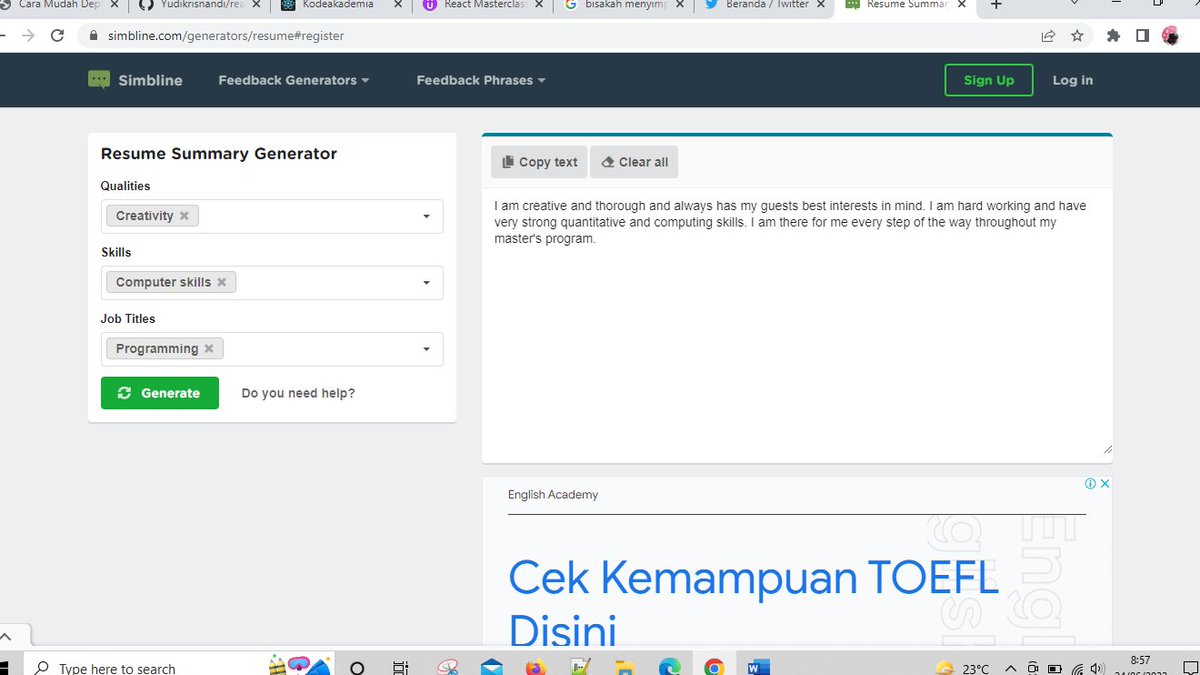Close the English Academy ad
The width and height of the screenshot is (1200, 675).
click(1104, 483)
